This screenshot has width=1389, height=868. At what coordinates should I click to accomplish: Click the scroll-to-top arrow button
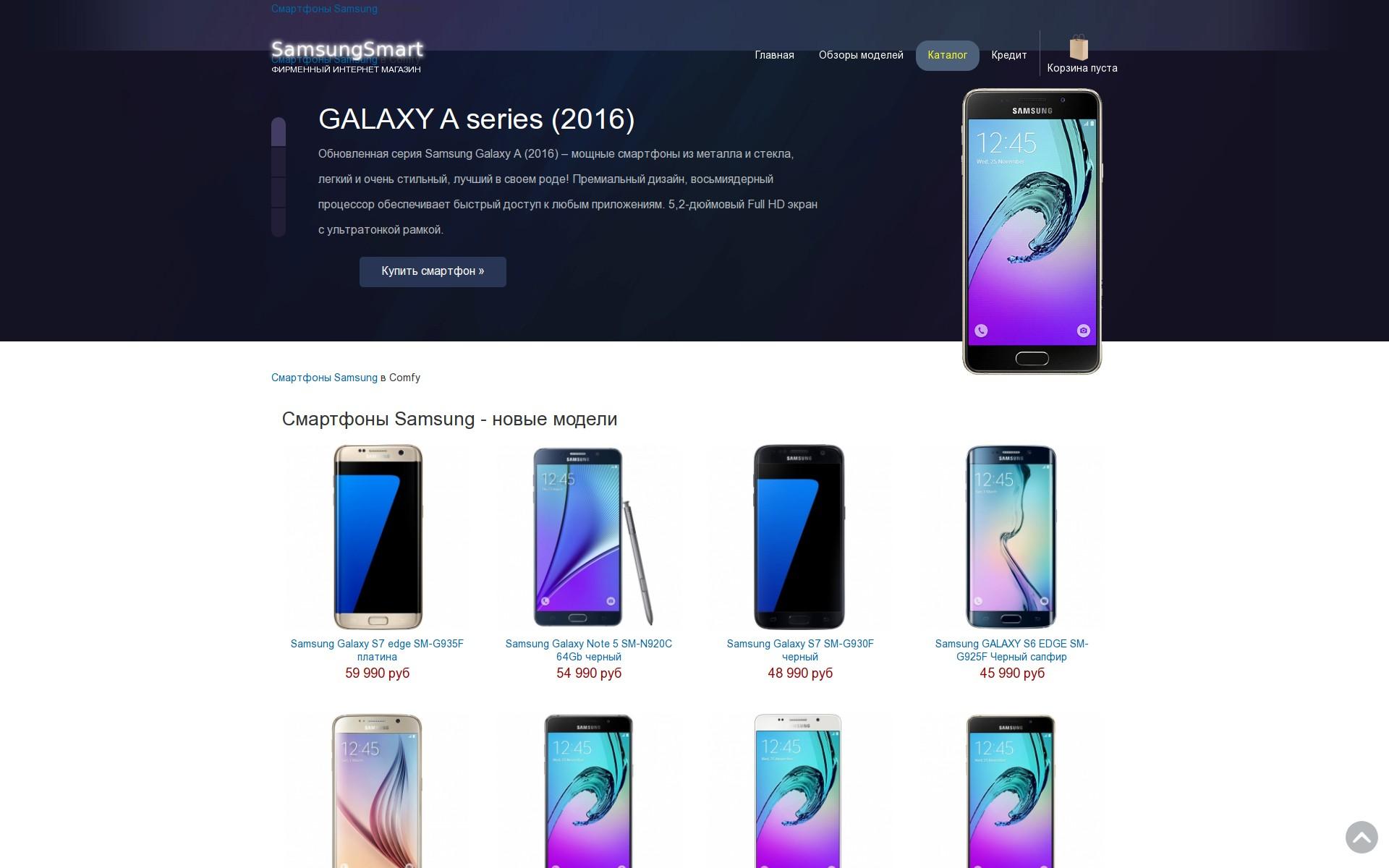pyautogui.click(x=1362, y=837)
